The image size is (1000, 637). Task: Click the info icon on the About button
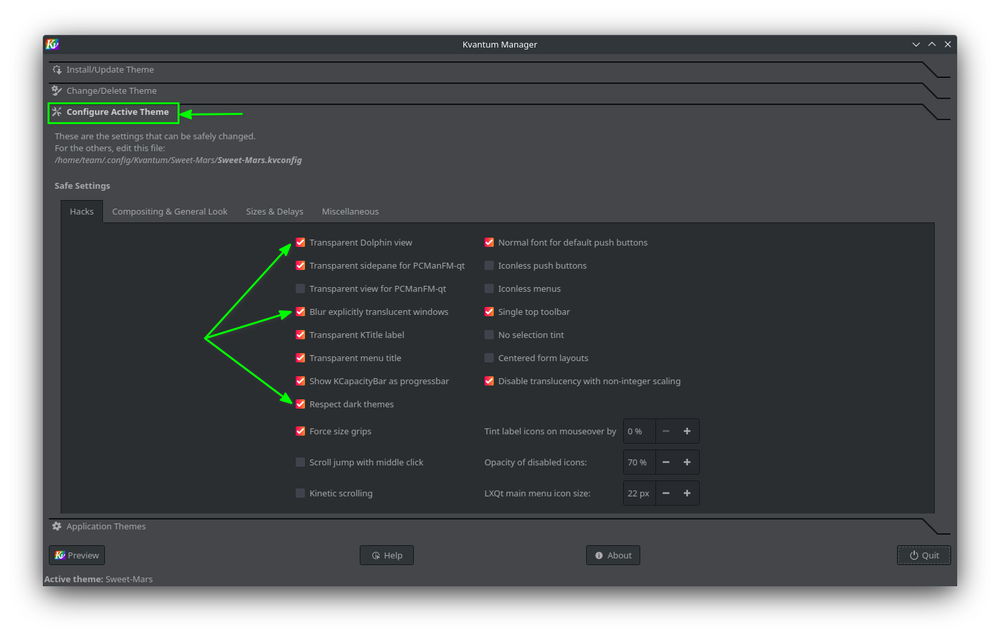coord(597,555)
